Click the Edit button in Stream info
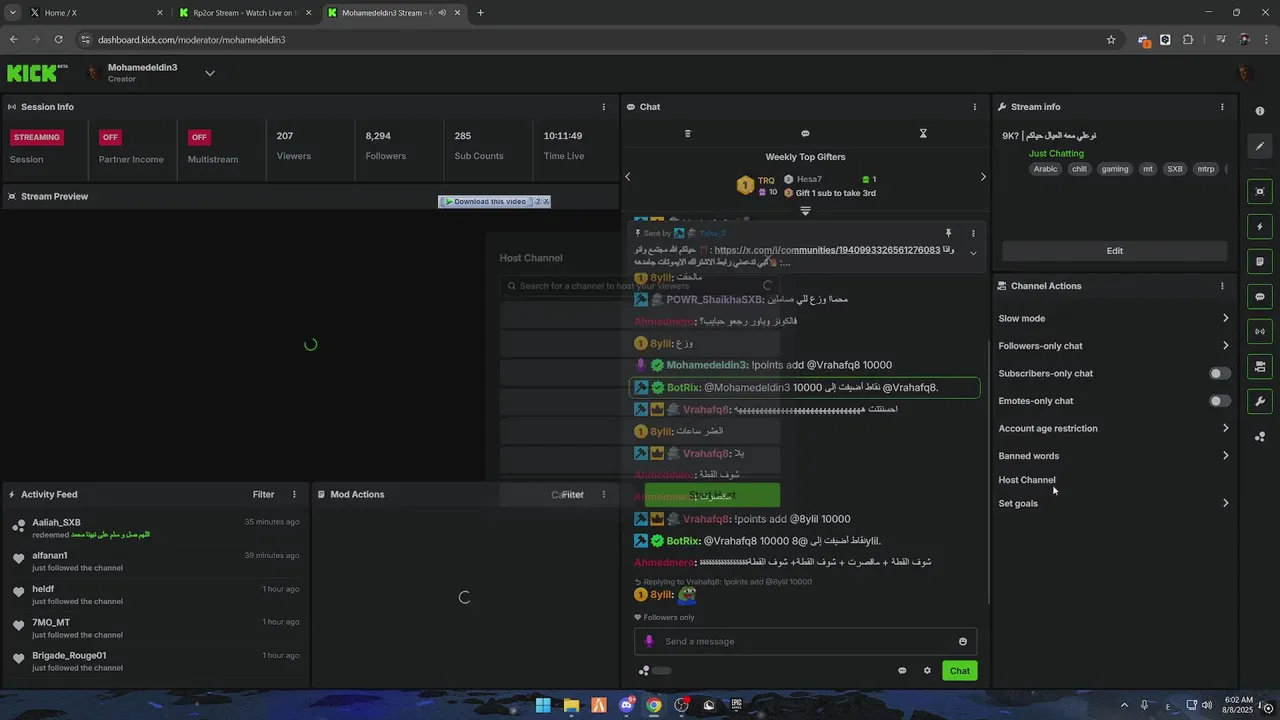 click(1115, 251)
